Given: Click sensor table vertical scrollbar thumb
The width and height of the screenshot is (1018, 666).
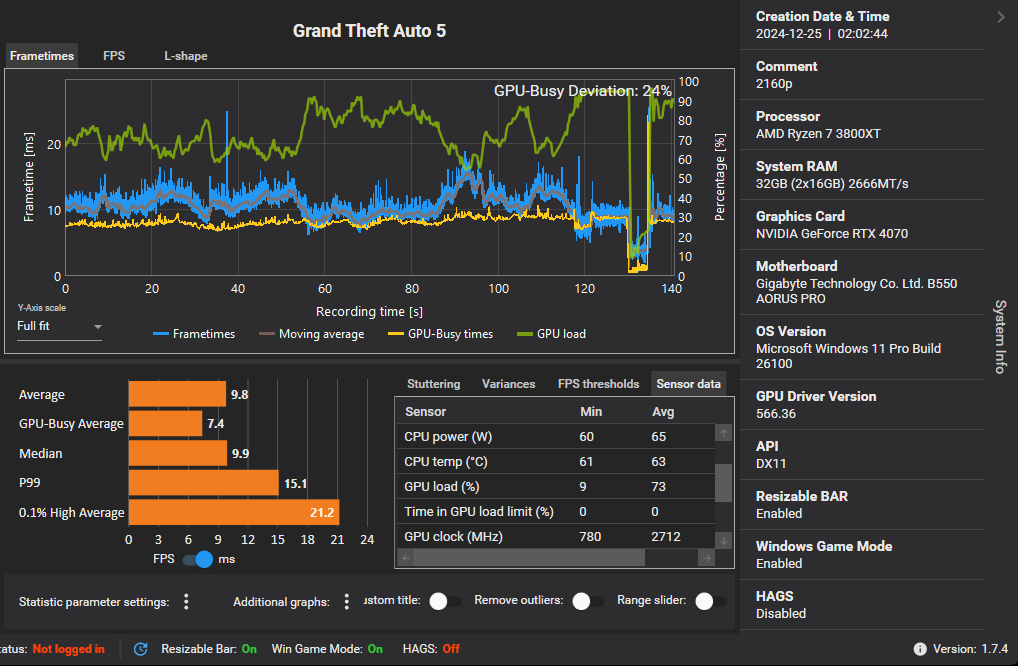Looking at the screenshot, I should tap(723, 483).
